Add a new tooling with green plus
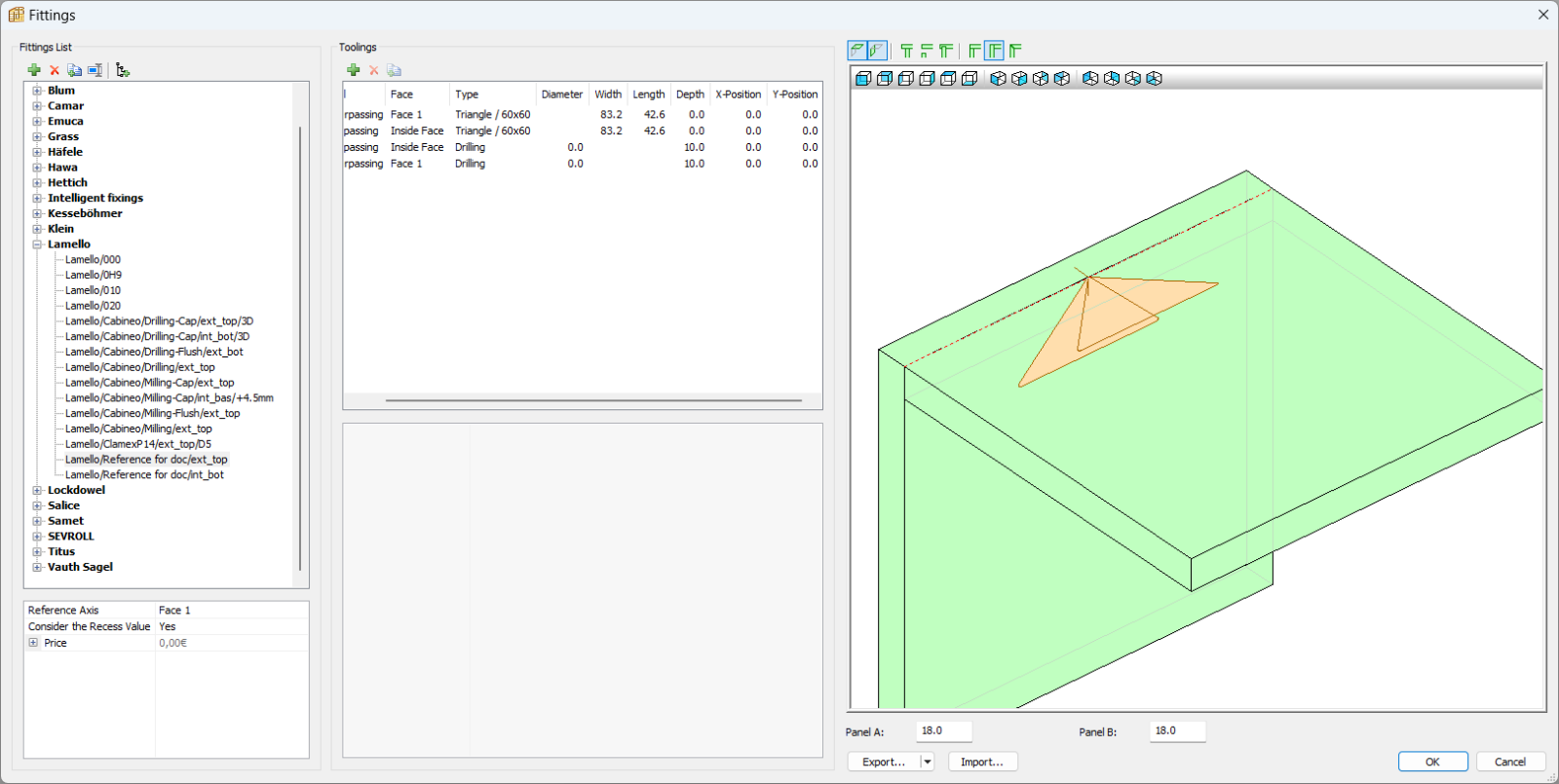The image size is (1559, 784). tap(354, 70)
